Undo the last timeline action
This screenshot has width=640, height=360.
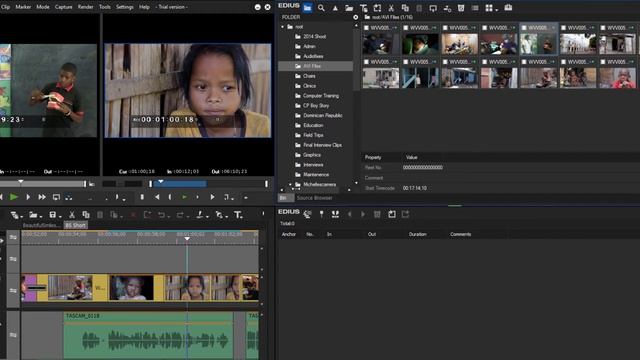click(161, 215)
